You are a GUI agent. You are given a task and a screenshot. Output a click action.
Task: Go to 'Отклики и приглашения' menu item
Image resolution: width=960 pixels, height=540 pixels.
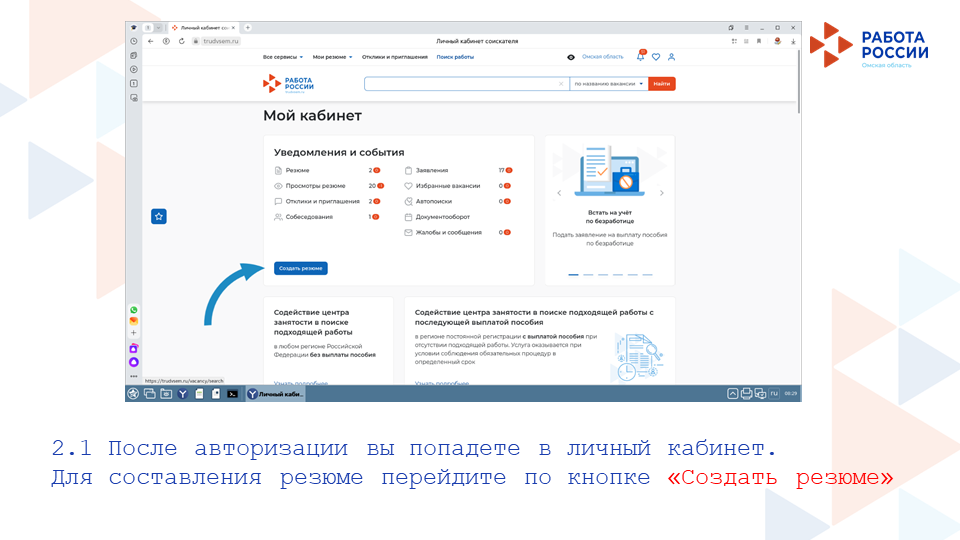coord(395,57)
